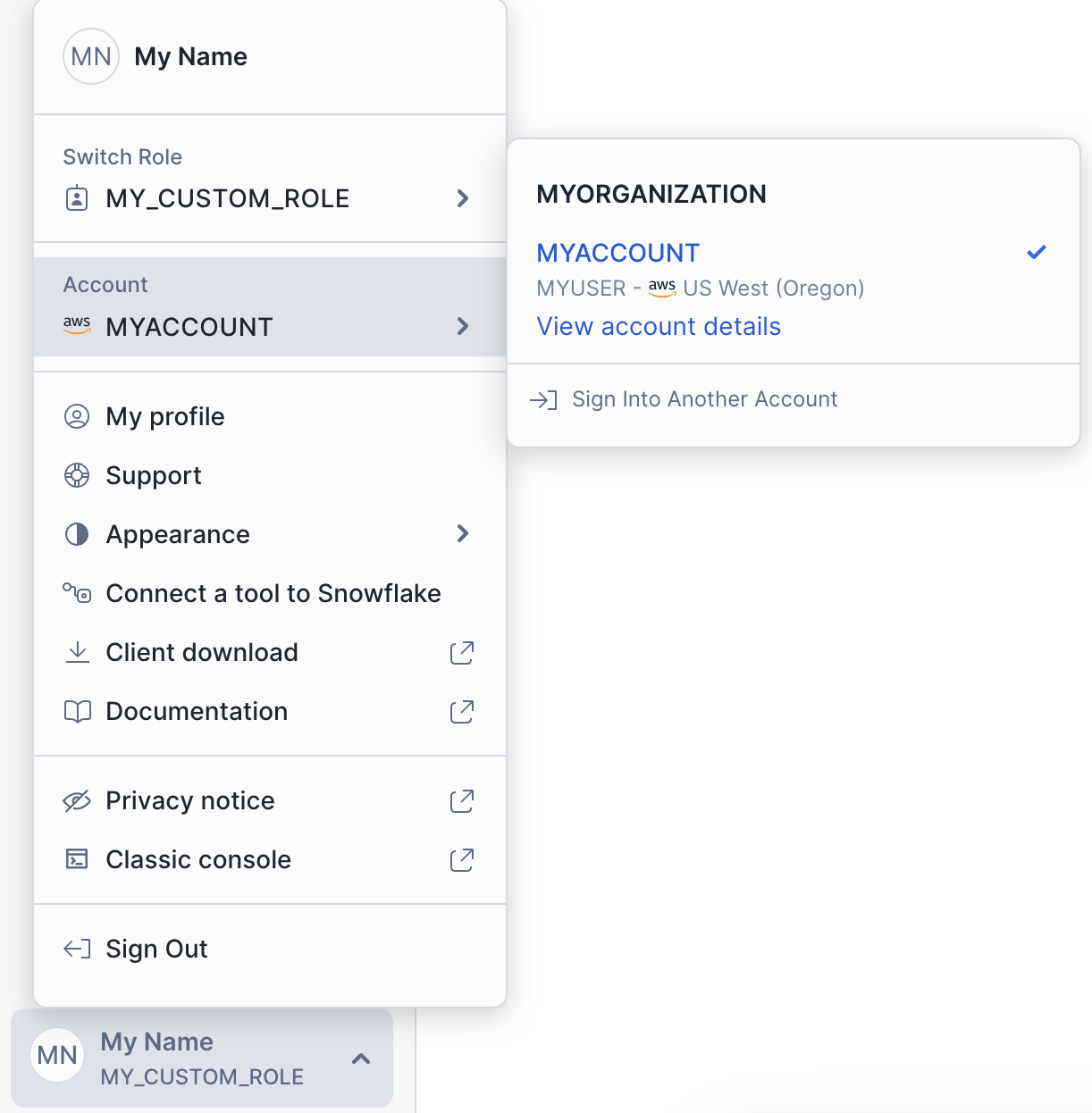Screen dimensions: 1092x1113
Task: Click the My profile person icon
Action: (77, 416)
